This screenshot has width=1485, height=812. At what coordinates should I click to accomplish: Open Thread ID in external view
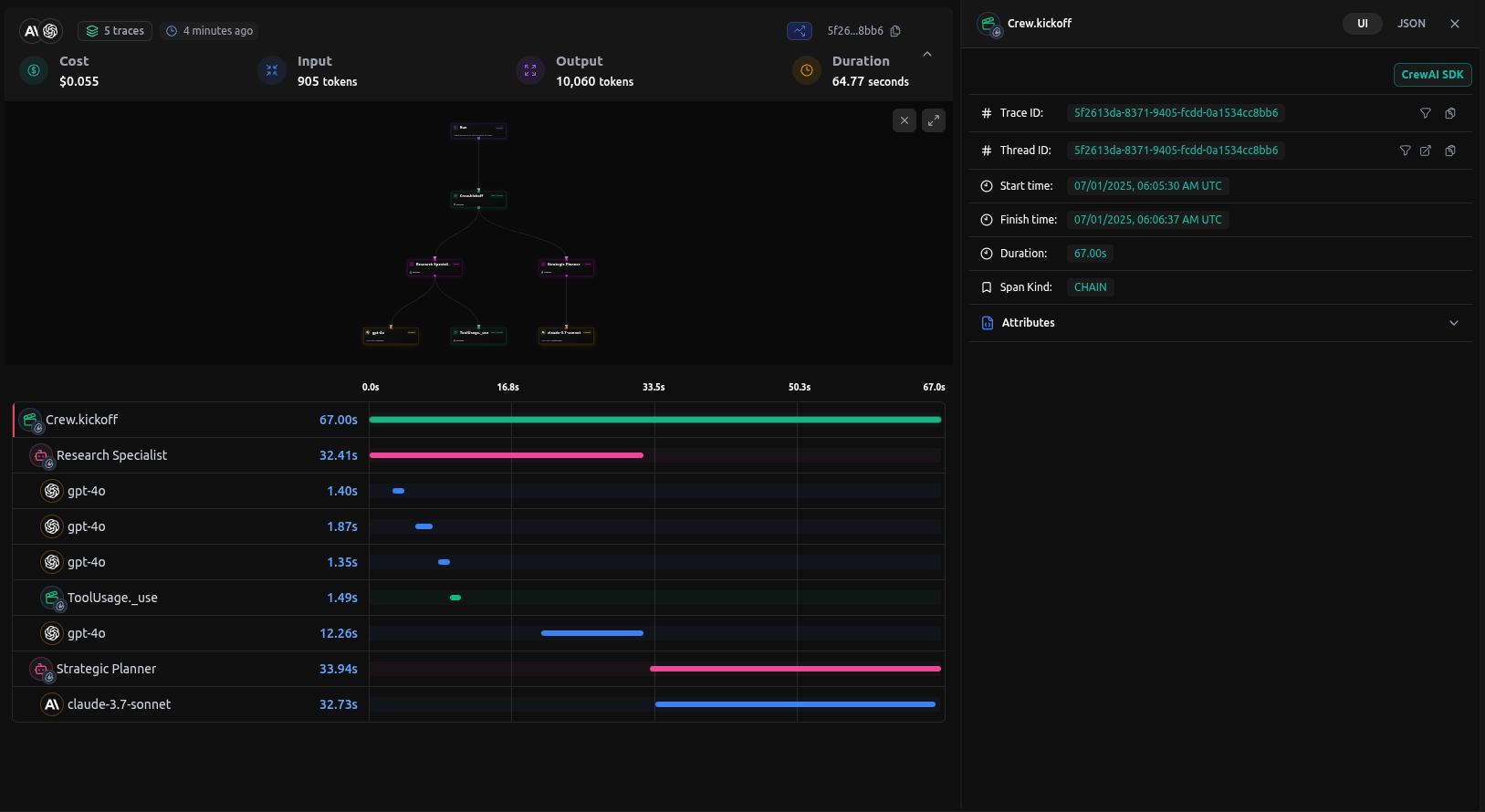pyautogui.click(x=1425, y=151)
